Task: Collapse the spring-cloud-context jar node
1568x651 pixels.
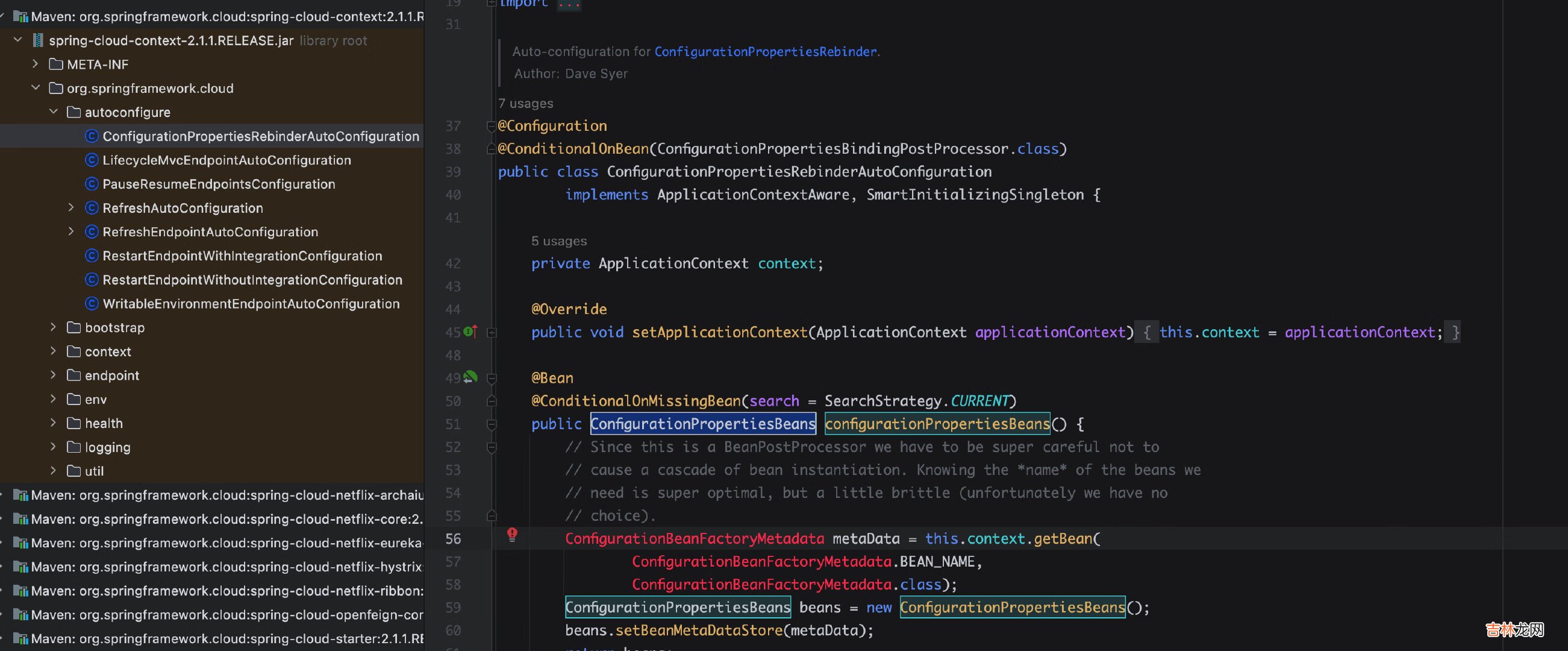Action: [x=17, y=40]
